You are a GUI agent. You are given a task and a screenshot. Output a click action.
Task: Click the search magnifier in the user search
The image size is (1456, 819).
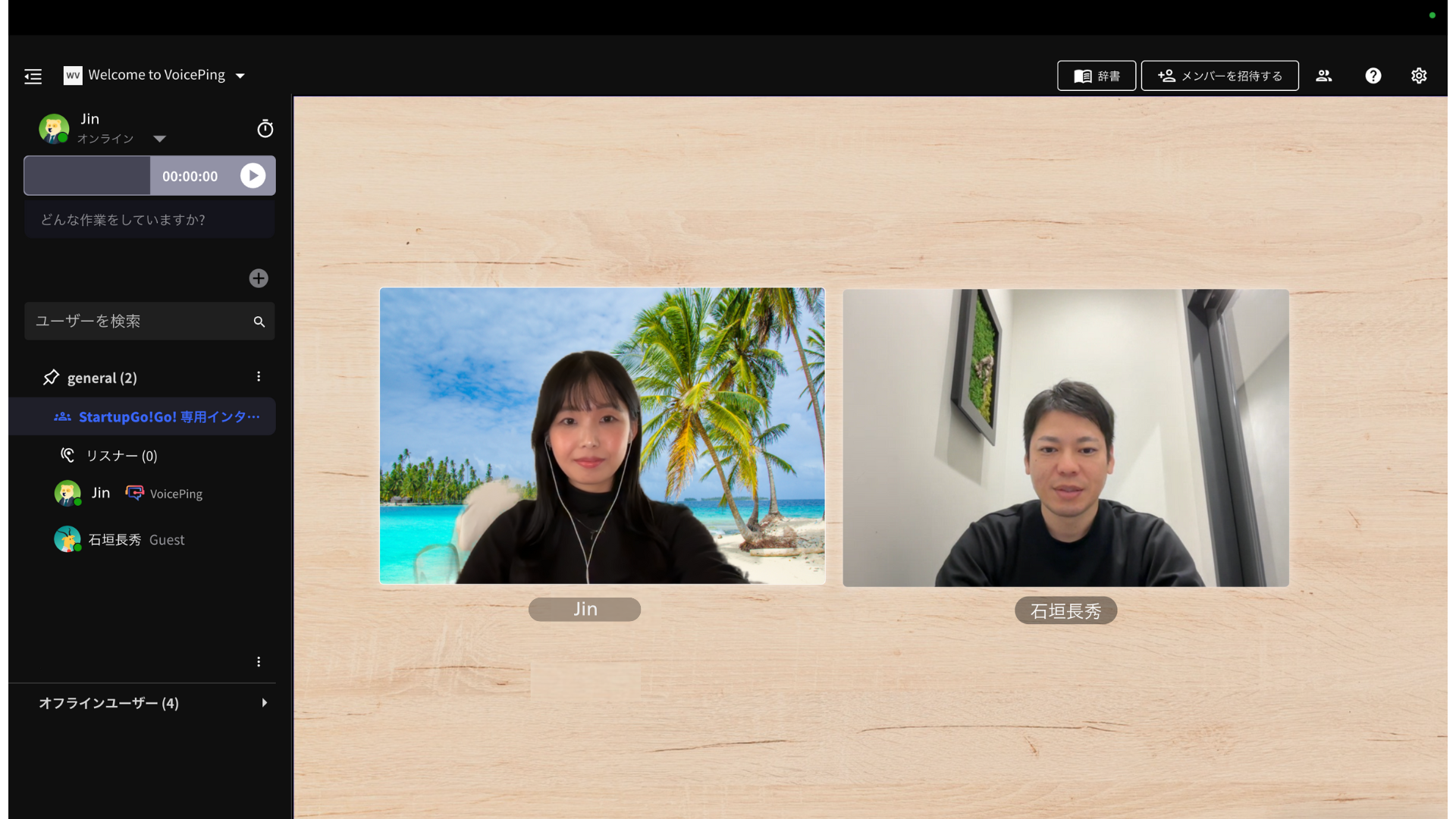coord(259,321)
